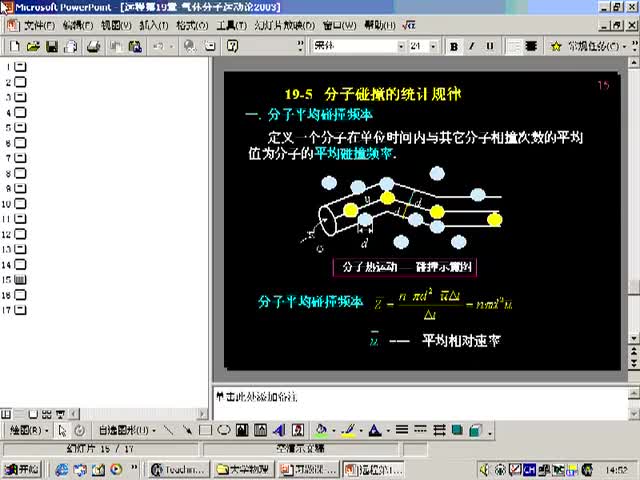Screen dimensions: 640x480
Task: Click the Paste clipboard icon
Action: [135, 46]
